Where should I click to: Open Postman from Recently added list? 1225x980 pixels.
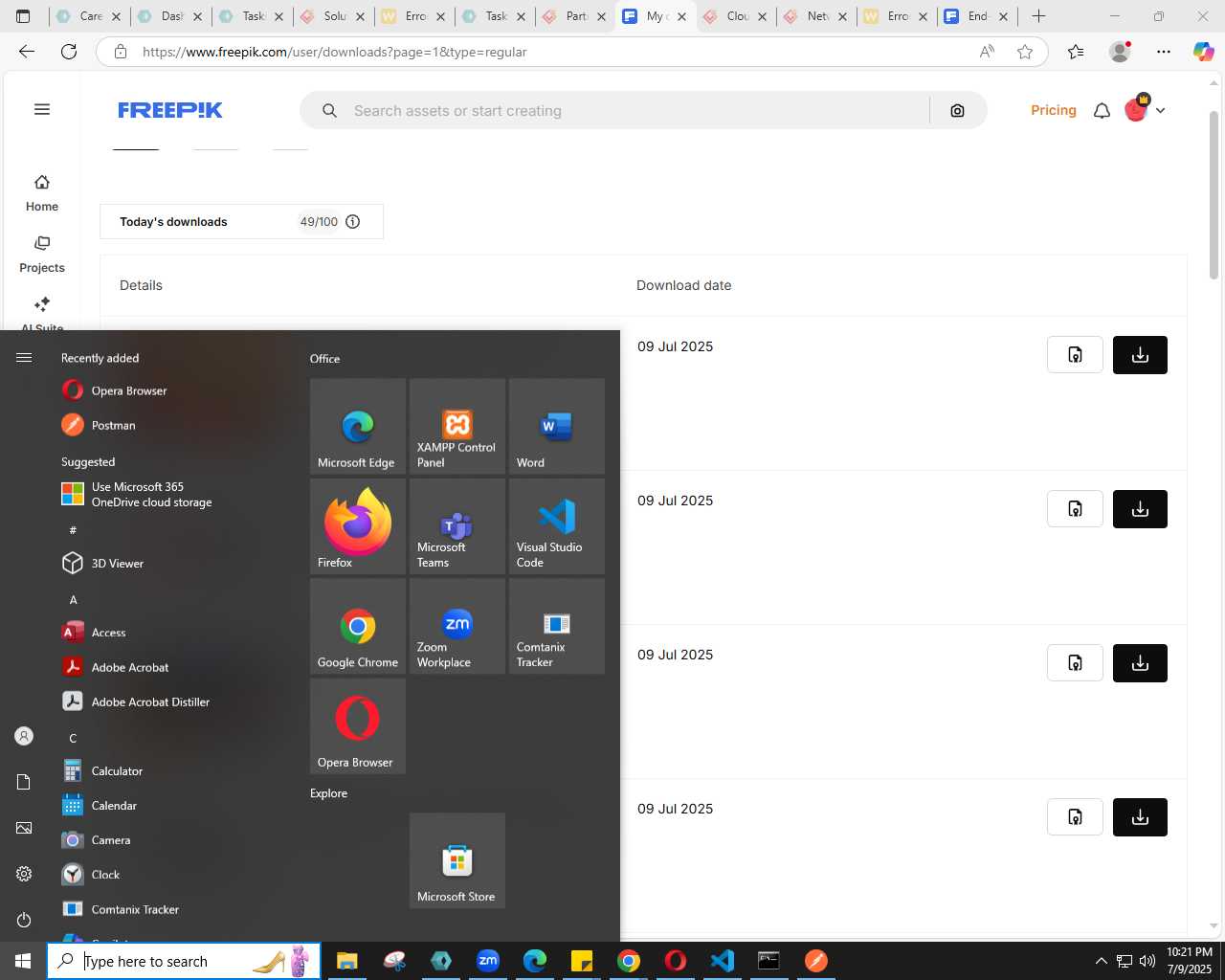172,425
